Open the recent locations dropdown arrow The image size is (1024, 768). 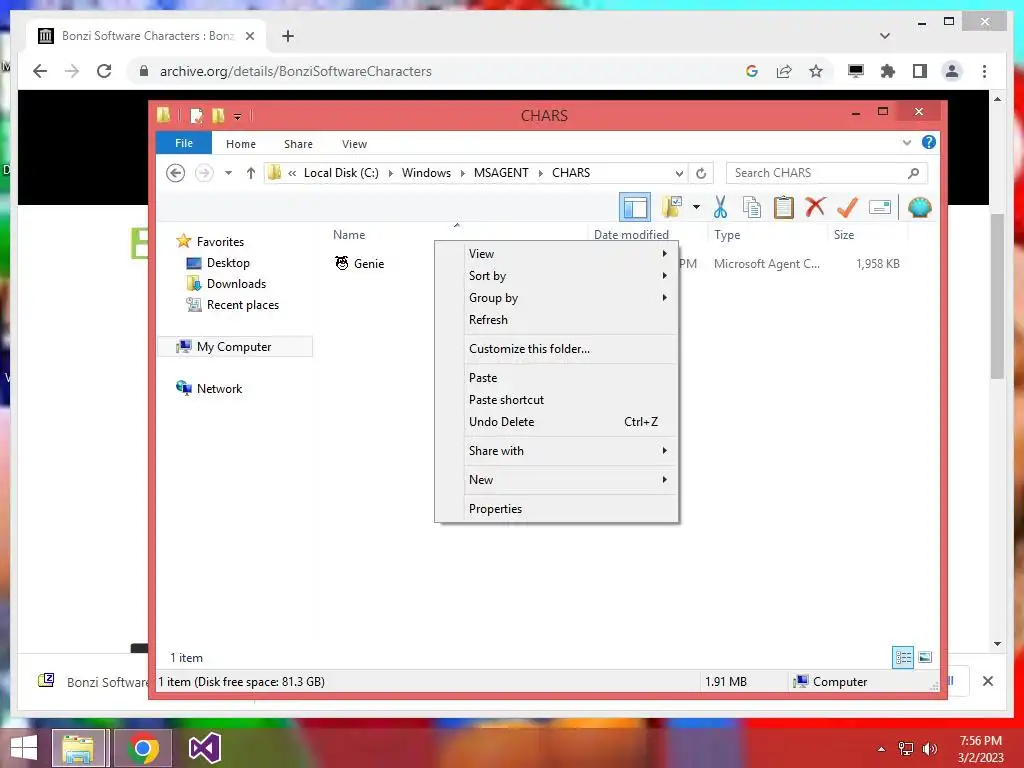[x=229, y=173]
